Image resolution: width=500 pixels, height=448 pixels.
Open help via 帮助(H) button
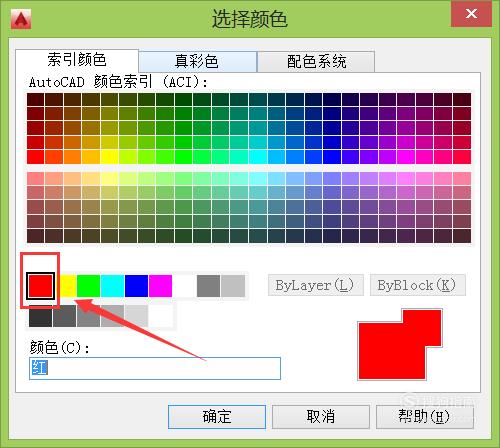pos(425,417)
